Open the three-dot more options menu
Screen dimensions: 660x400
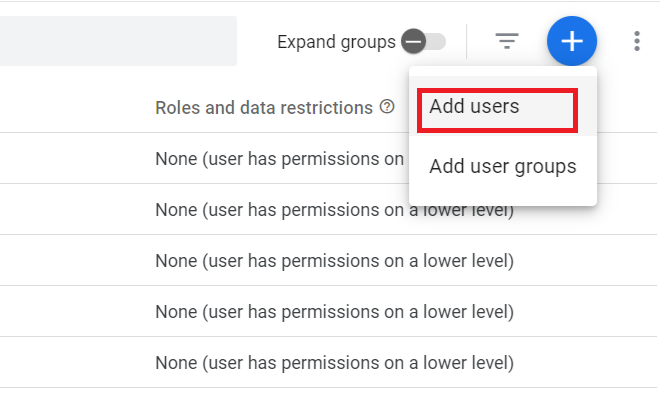[x=637, y=41]
